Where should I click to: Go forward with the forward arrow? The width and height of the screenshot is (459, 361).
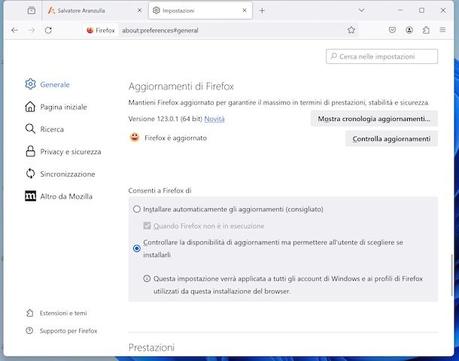coord(31,30)
